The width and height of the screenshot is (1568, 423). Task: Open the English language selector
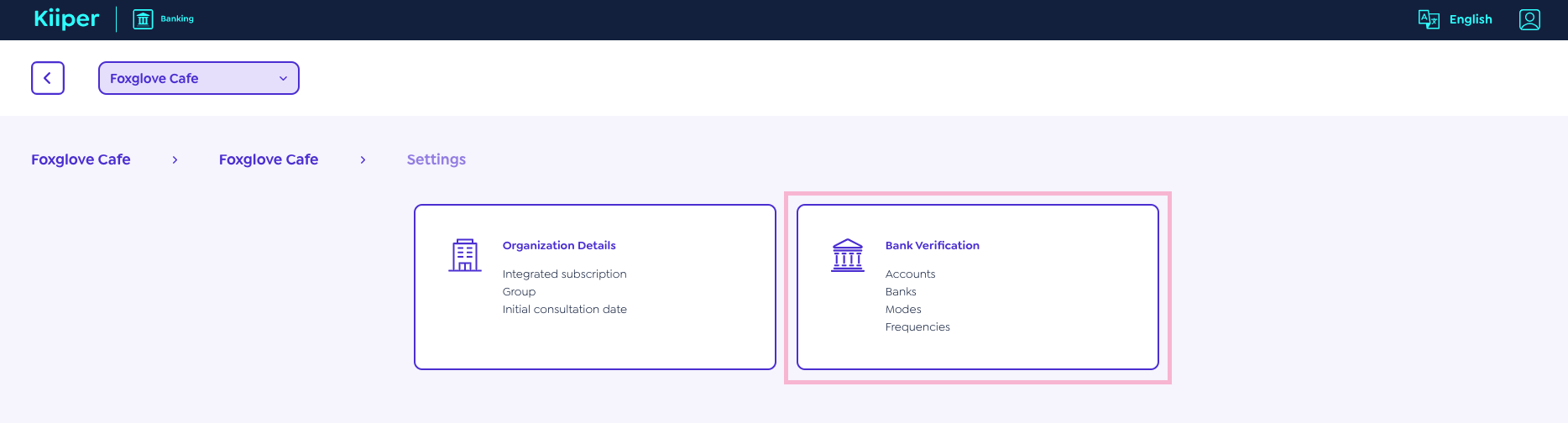[1470, 19]
